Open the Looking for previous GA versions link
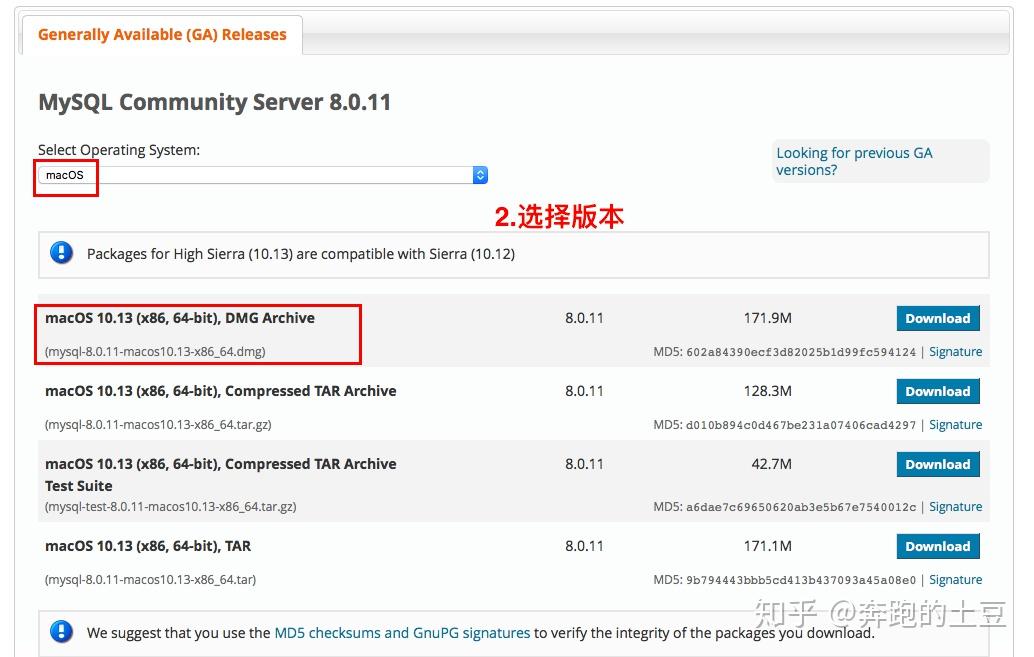The image size is (1034, 657). point(854,161)
